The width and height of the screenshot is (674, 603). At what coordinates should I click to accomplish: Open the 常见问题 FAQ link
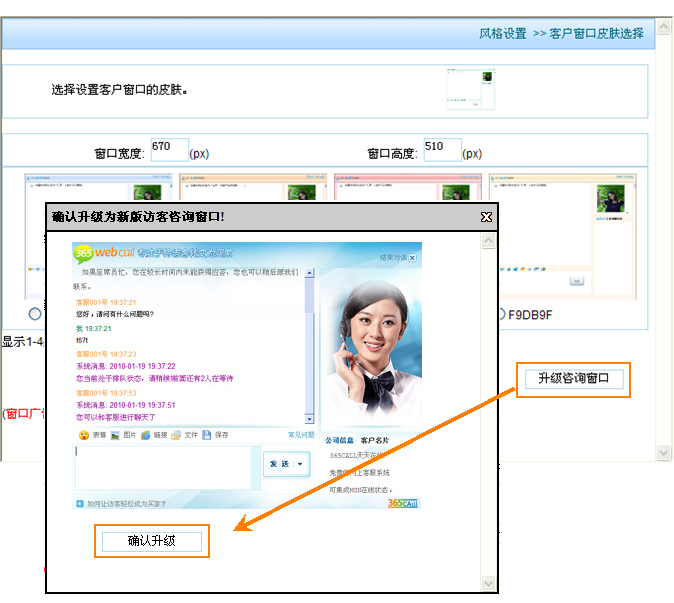tap(301, 435)
